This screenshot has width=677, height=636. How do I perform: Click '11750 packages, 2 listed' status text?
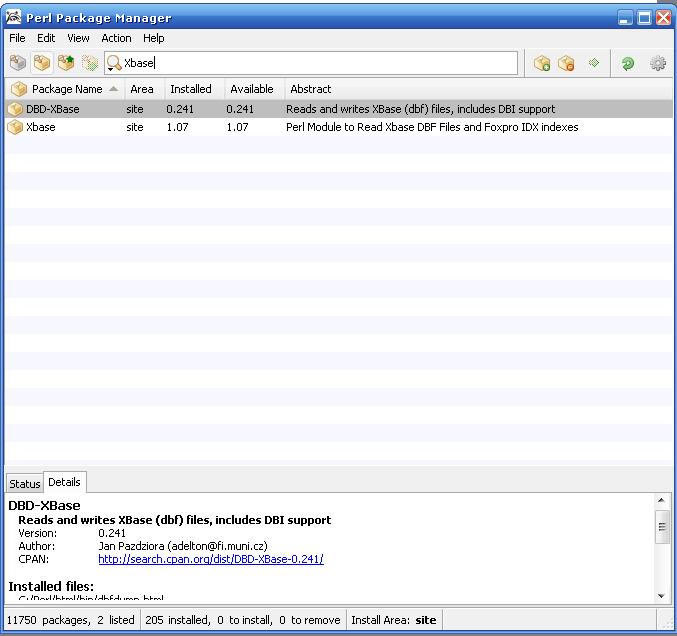pyautogui.click(x=70, y=620)
